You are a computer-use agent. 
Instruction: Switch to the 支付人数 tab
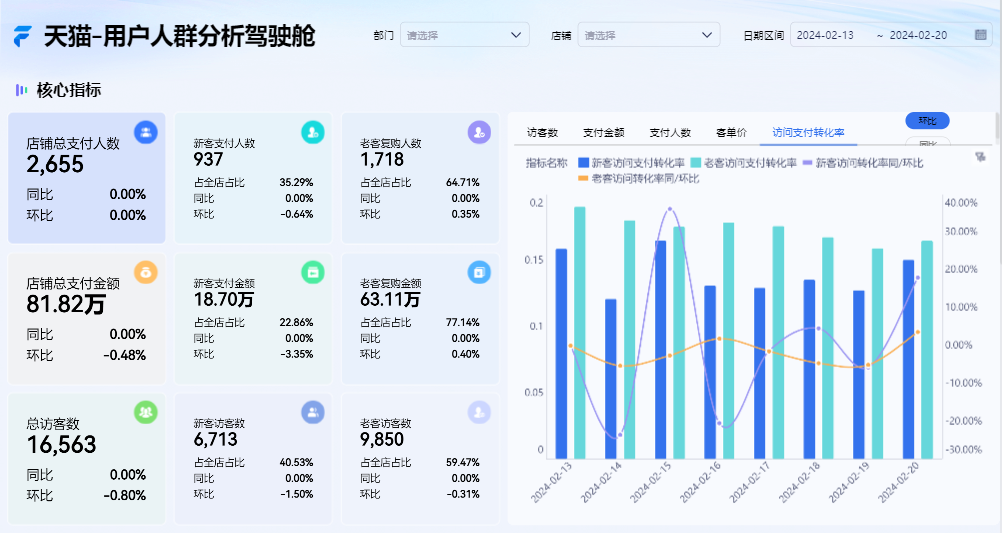pyautogui.click(x=670, y=132)
